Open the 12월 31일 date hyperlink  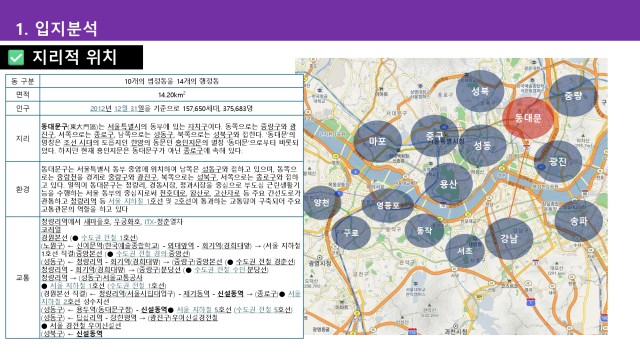(x=126, y=109)
